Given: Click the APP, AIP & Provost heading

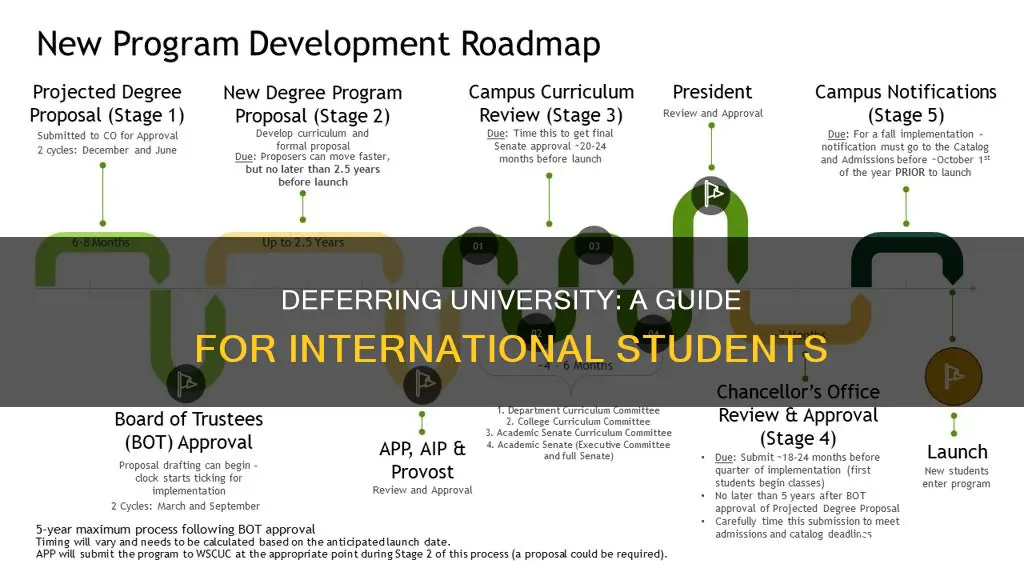Looking at the screenshot, I should point(423,460).
